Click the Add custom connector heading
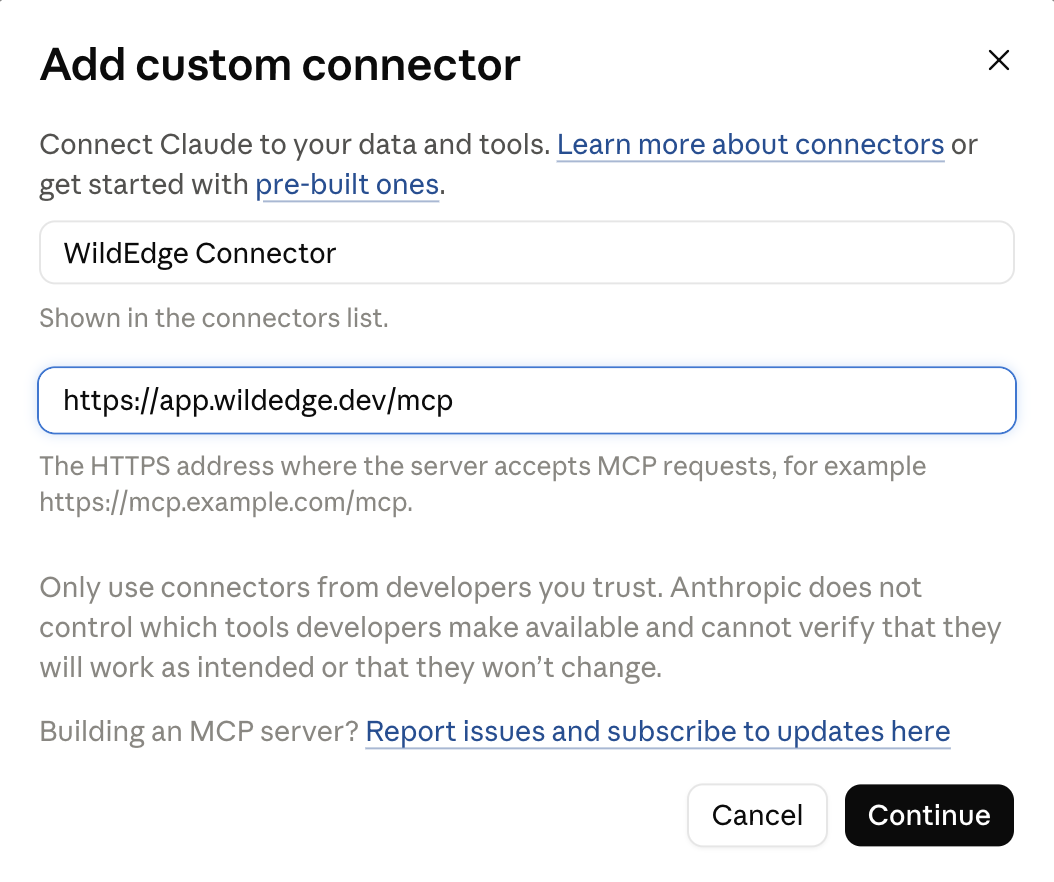 (x=280, y=65)
